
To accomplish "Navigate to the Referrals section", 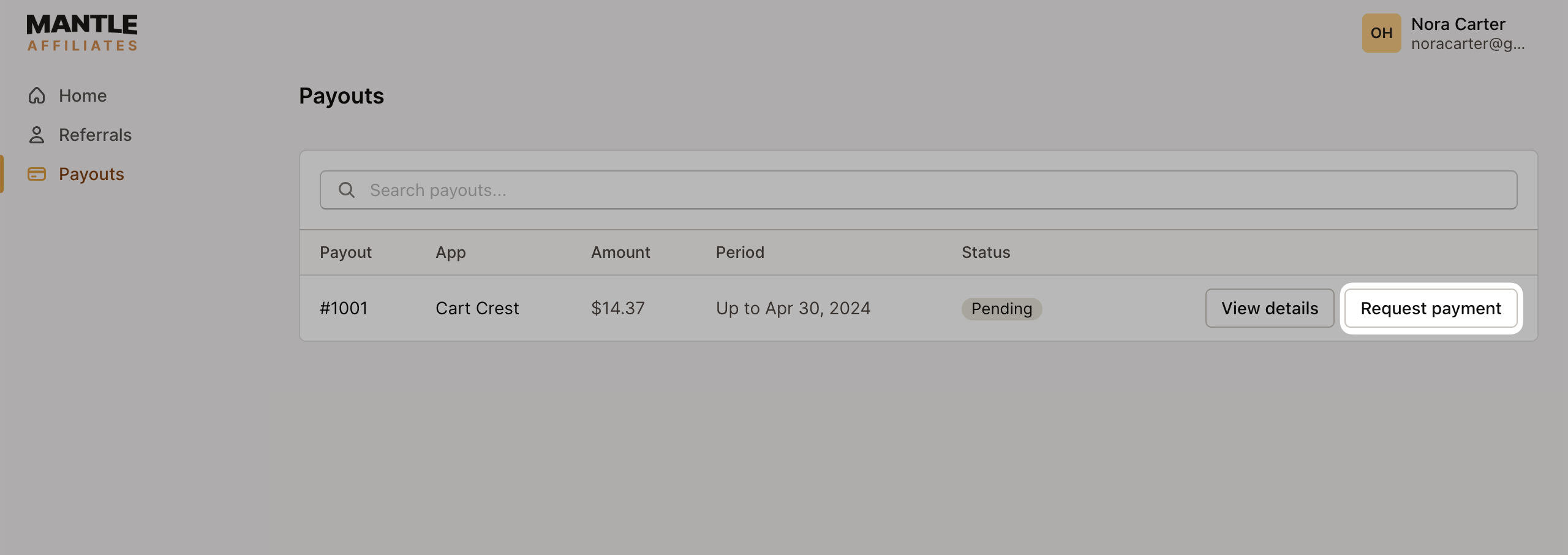I will click(x=95, y=134).
